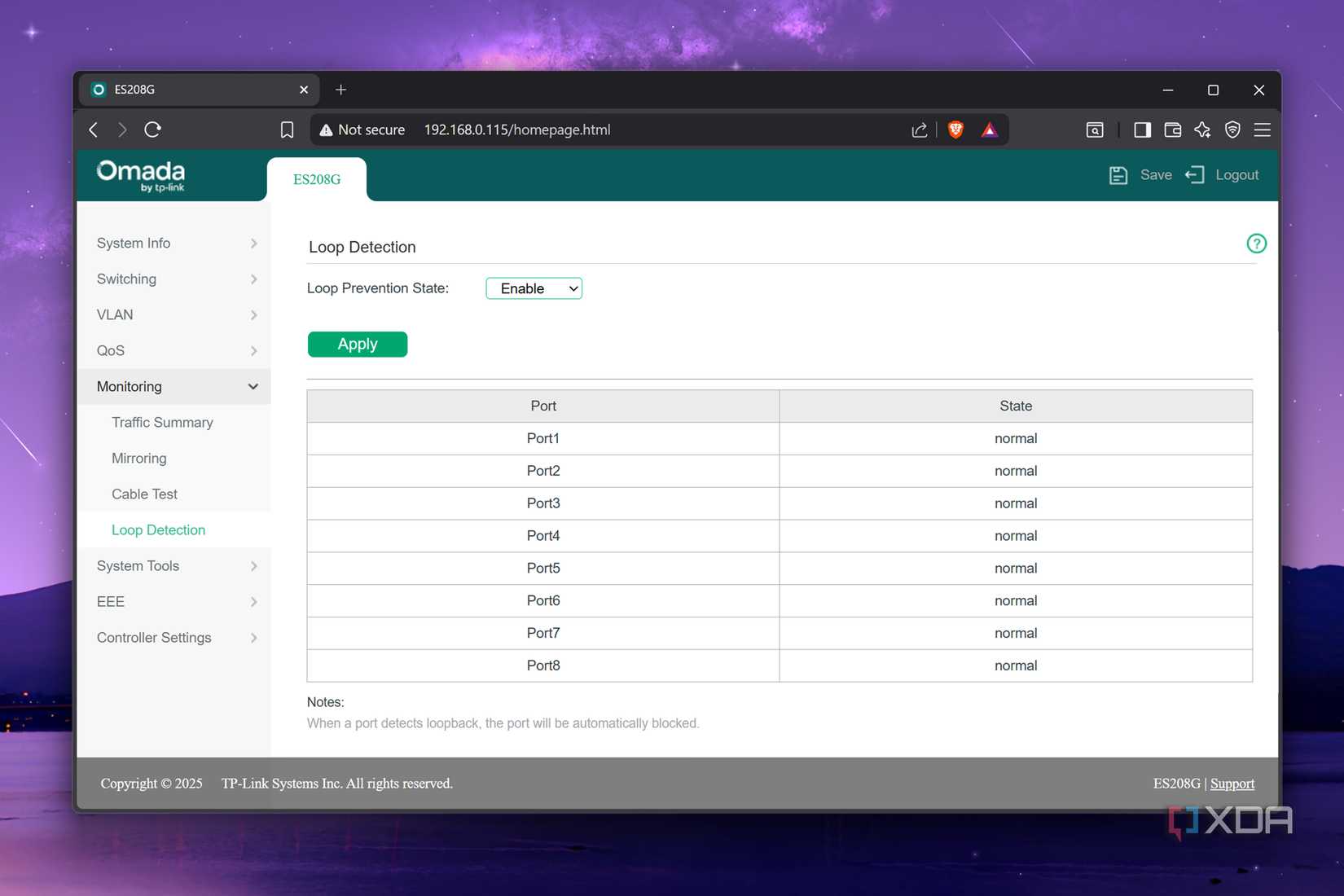This screenshot has height=896, width=1344.
Task: Open the help question mark icon
Action: 1256,244
